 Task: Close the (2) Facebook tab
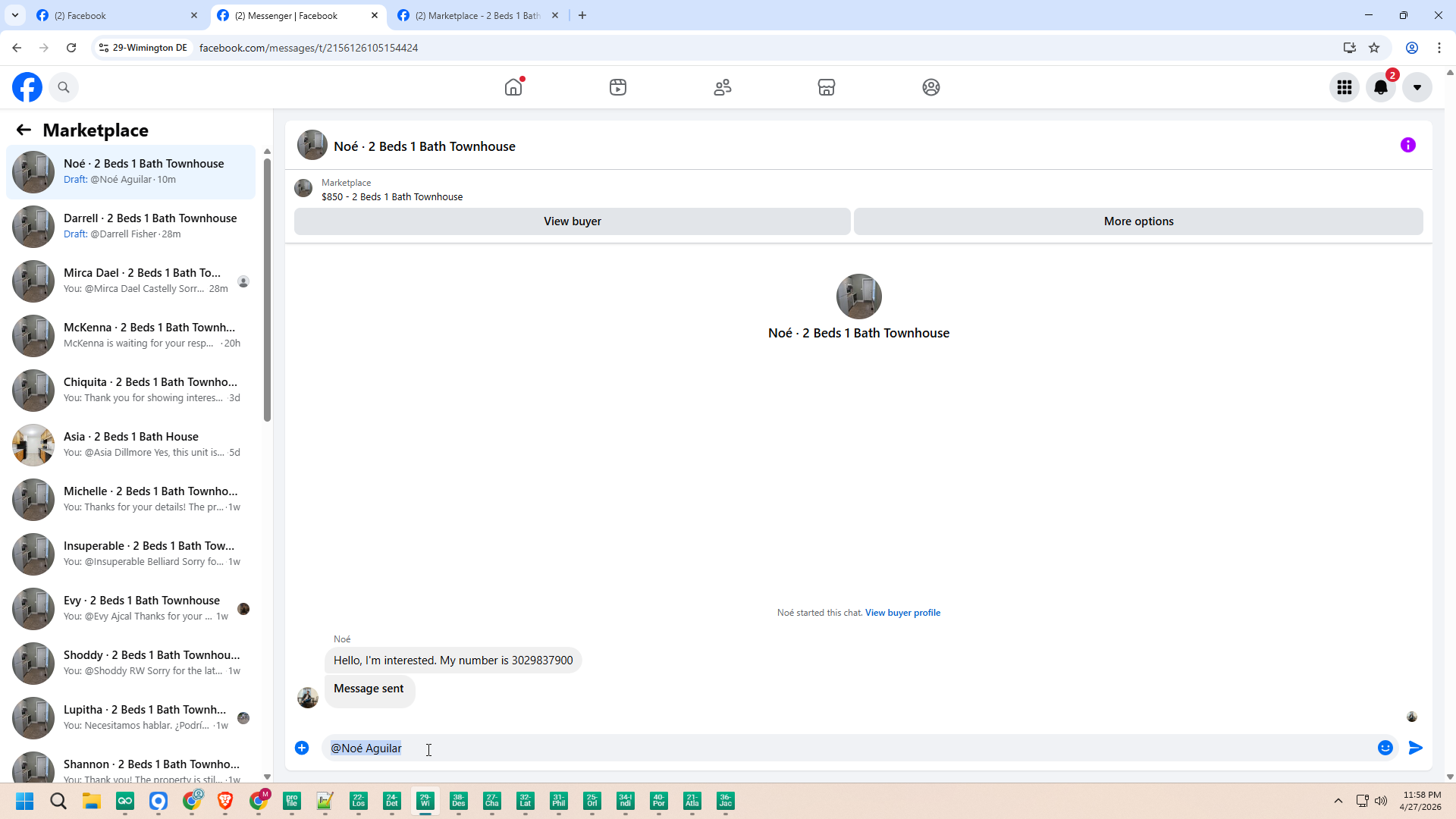194,15
